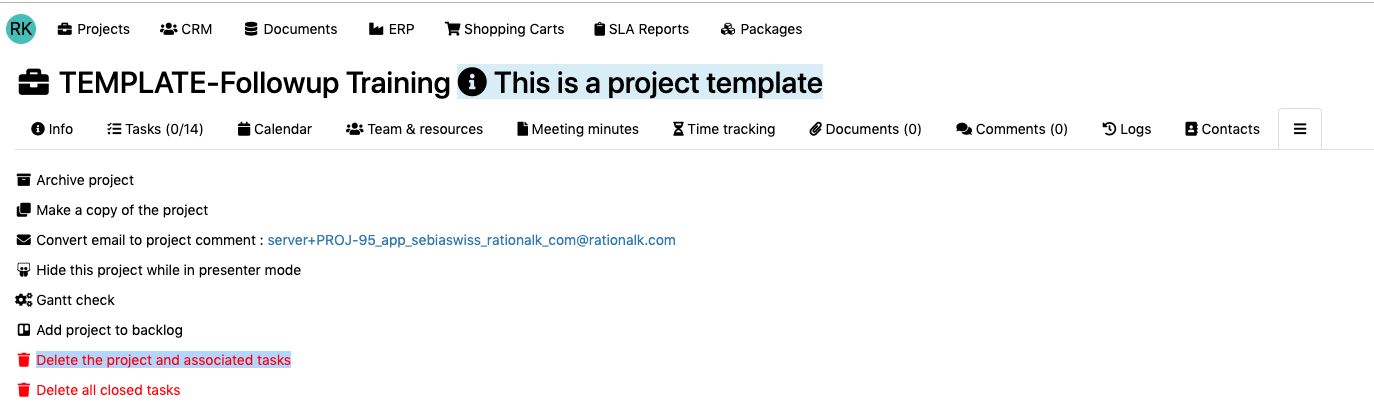Click the copy icon for project duplication
1374x416 pixels.
coord(24,210)
